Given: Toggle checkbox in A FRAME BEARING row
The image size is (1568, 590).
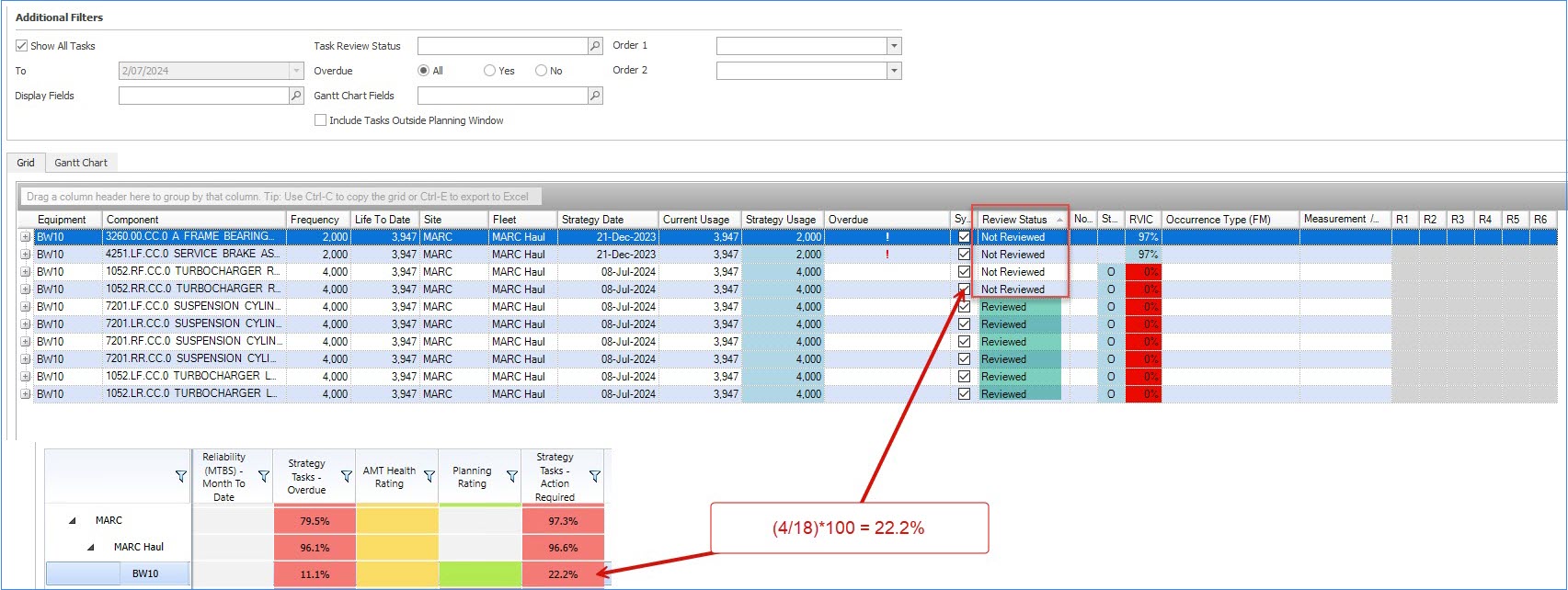Looking at the screenshot, I should pos(964,237).
